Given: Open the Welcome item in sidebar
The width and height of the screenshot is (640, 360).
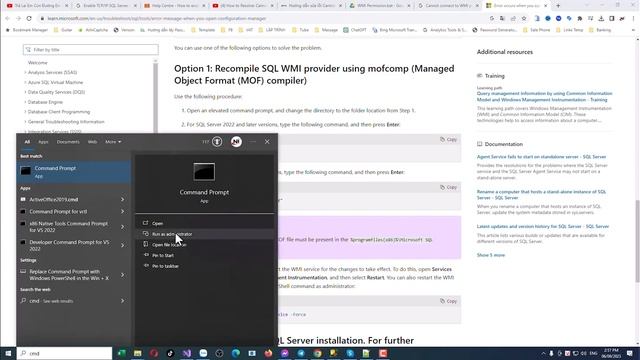Looking at the screenshot, I should point(38,62).
